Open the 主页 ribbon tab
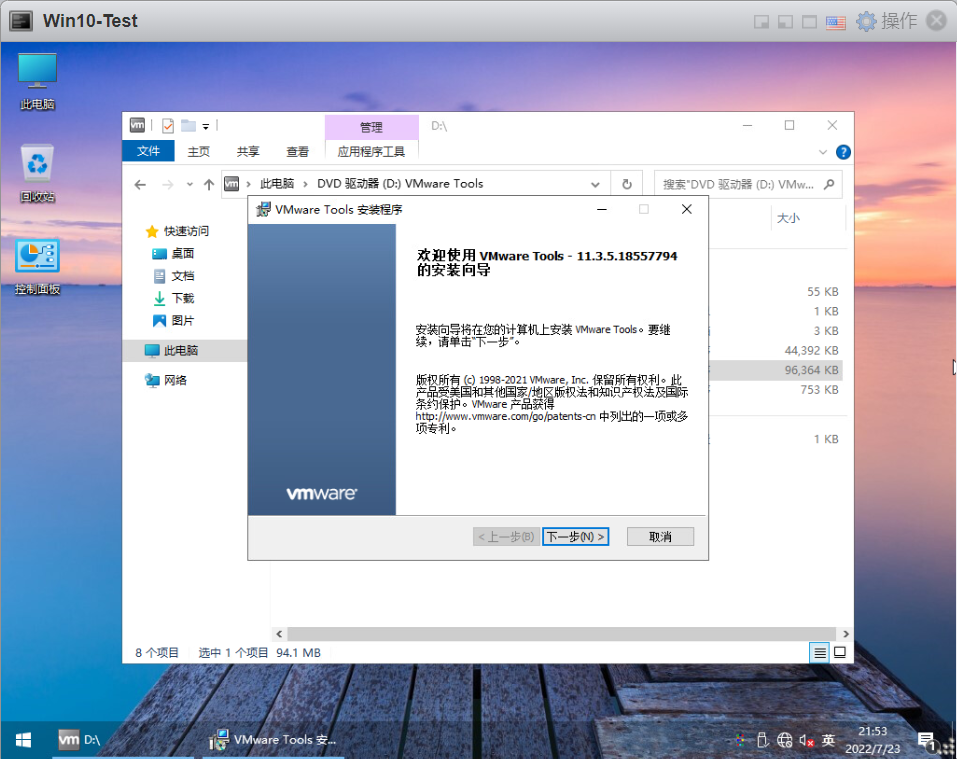 [x=198, y=151]
